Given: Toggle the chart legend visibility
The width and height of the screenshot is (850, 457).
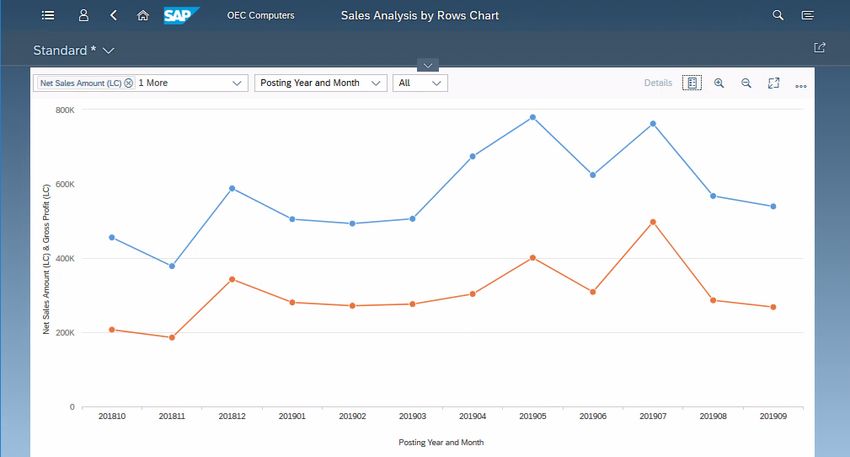Looking at the screenshot, I should coord(691,83).
